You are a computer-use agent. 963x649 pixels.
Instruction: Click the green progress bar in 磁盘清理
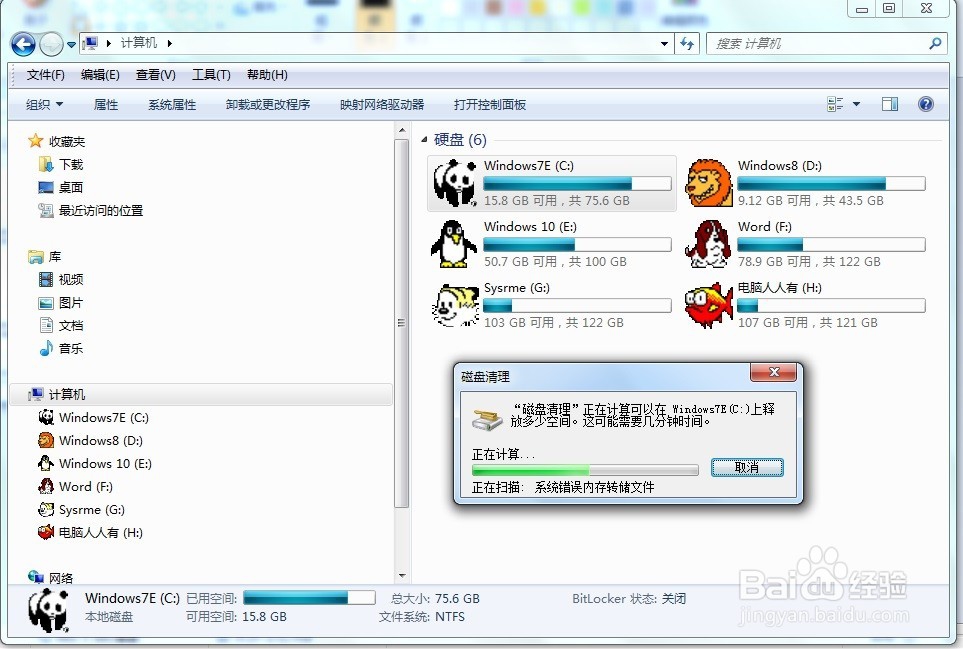click(585, 470)
